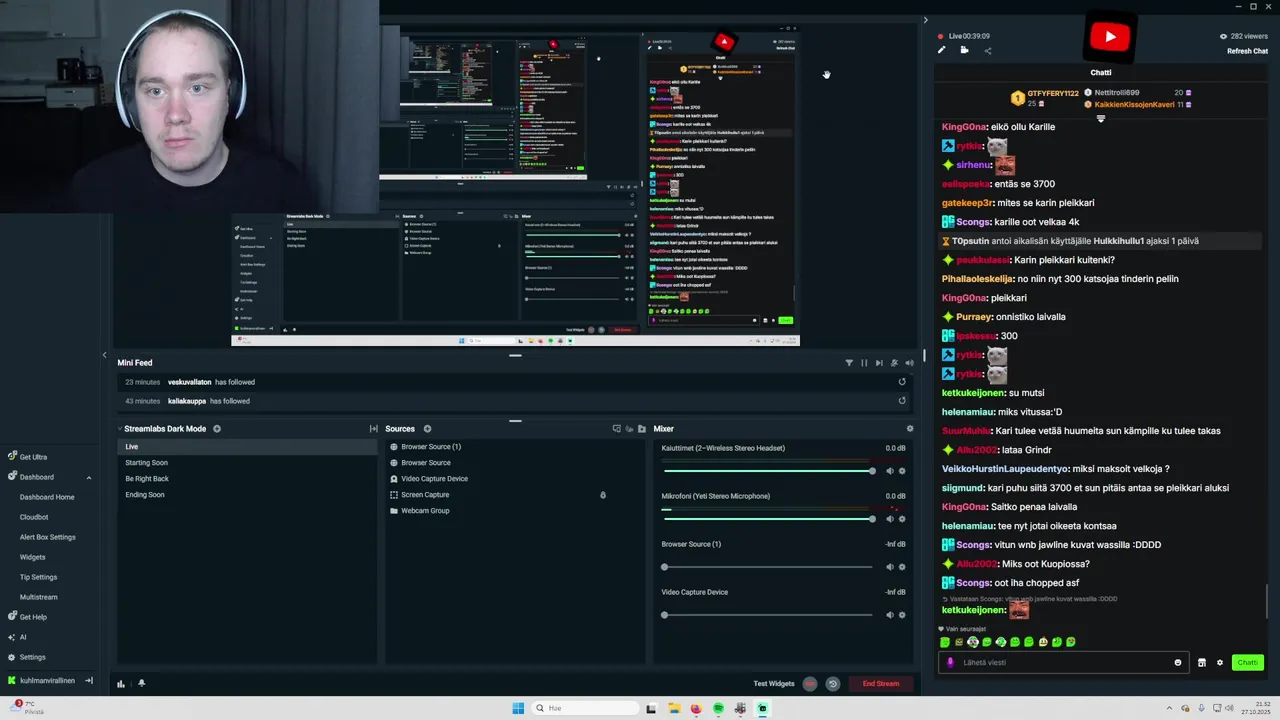Open settings for Video Capture Device audio
1280x720 pixels.
[902, 615]
